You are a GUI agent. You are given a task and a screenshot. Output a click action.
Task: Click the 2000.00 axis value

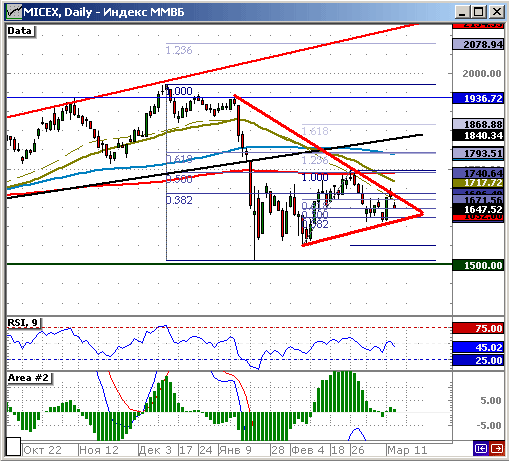[481, 74]
